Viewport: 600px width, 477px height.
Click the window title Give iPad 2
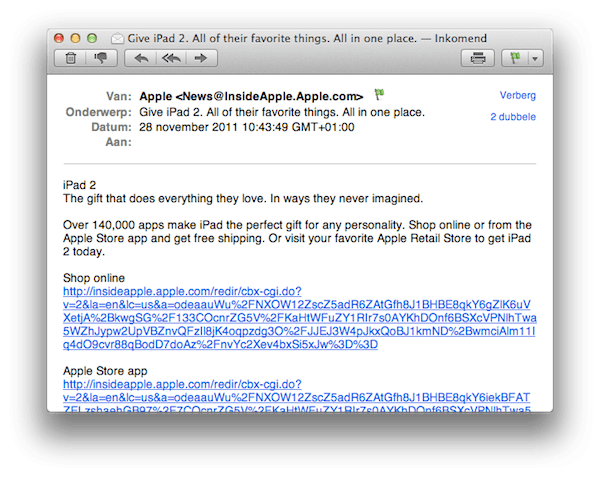click(307, 39)
